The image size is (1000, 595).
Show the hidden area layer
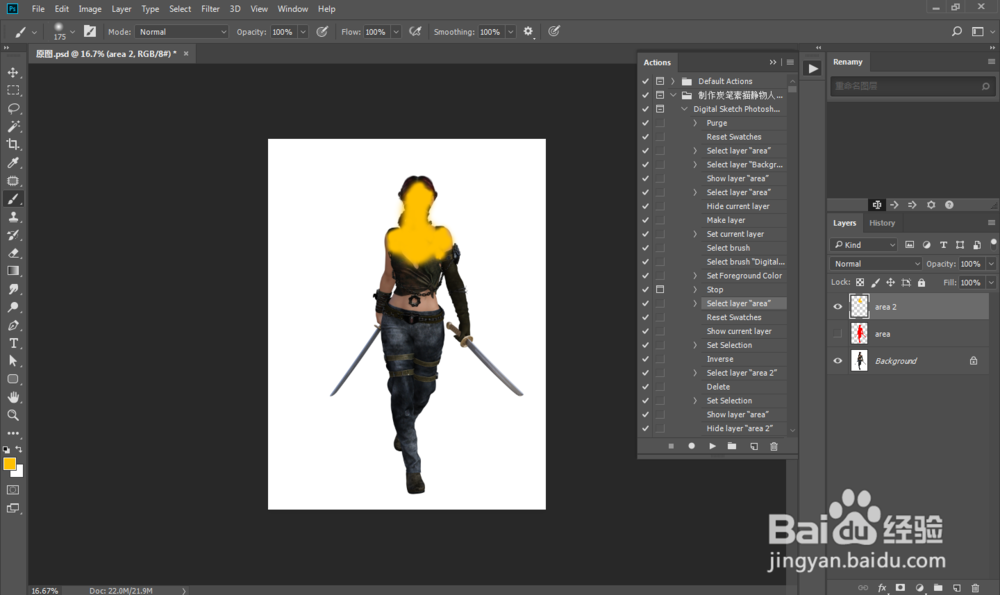(837, 333)
